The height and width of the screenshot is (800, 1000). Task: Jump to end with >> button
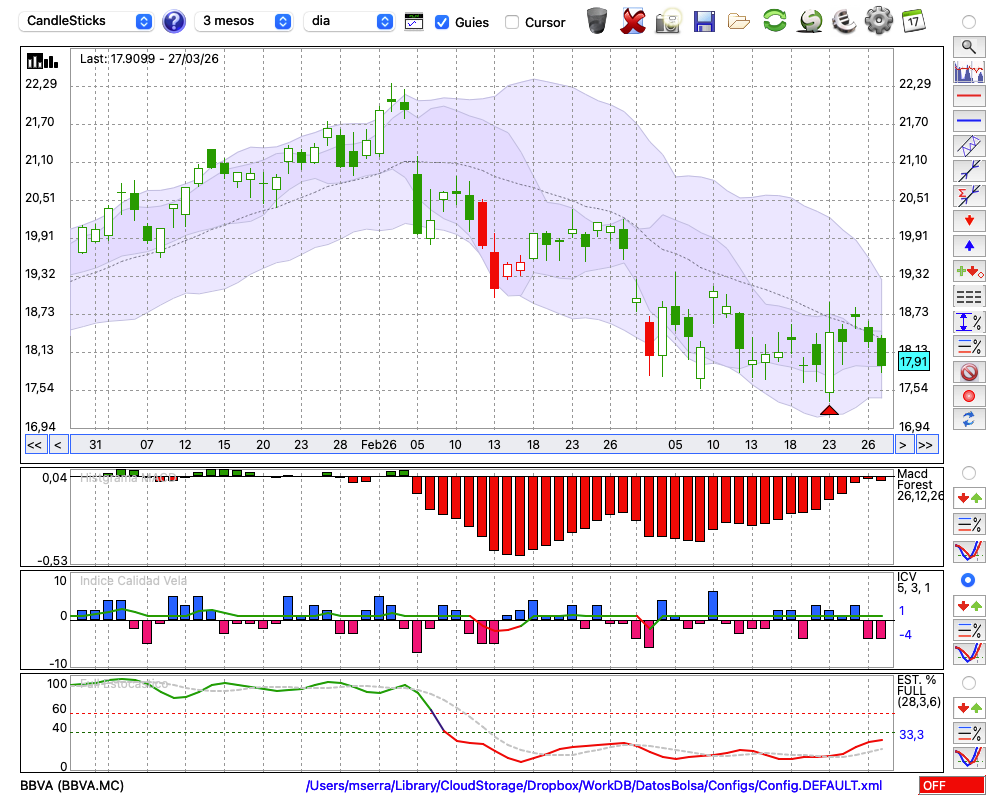click(925, 445)
